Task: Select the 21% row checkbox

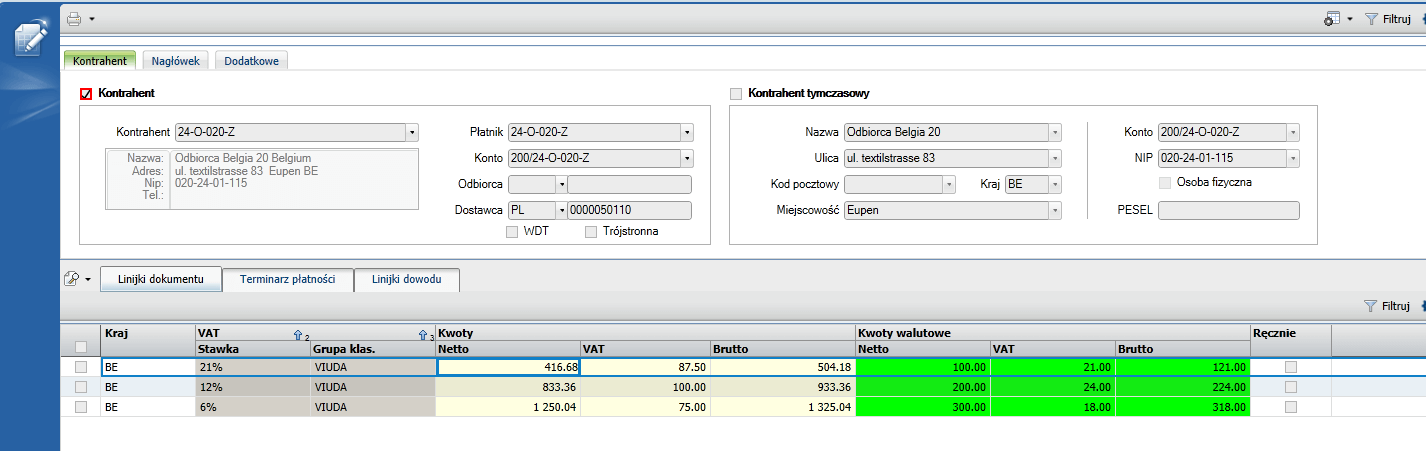Action: coord(81,368)
